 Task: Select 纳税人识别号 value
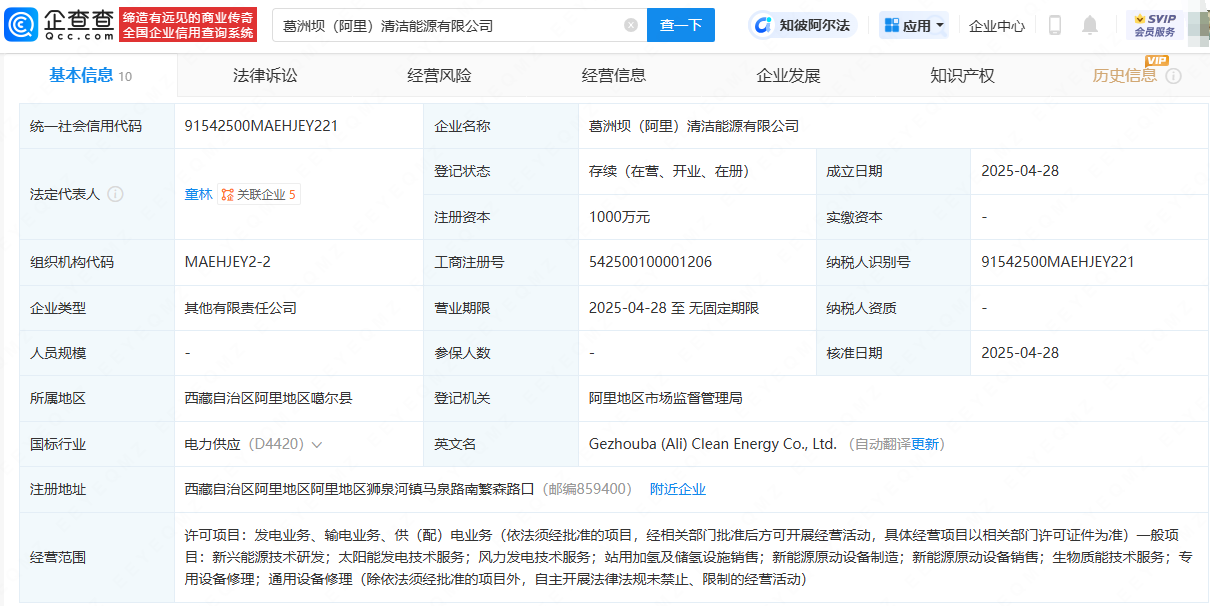click(x=1058, y=262)
